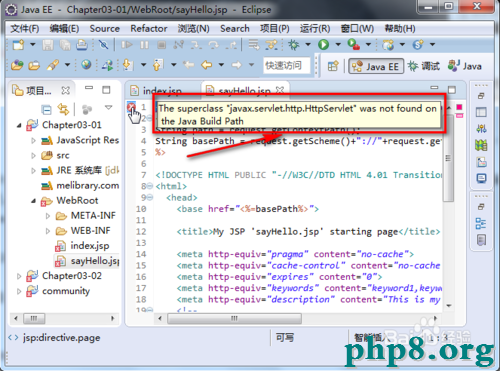Go back with the yellow left arrow
Screen dimensions: 500x371
(x=207, y=65)
